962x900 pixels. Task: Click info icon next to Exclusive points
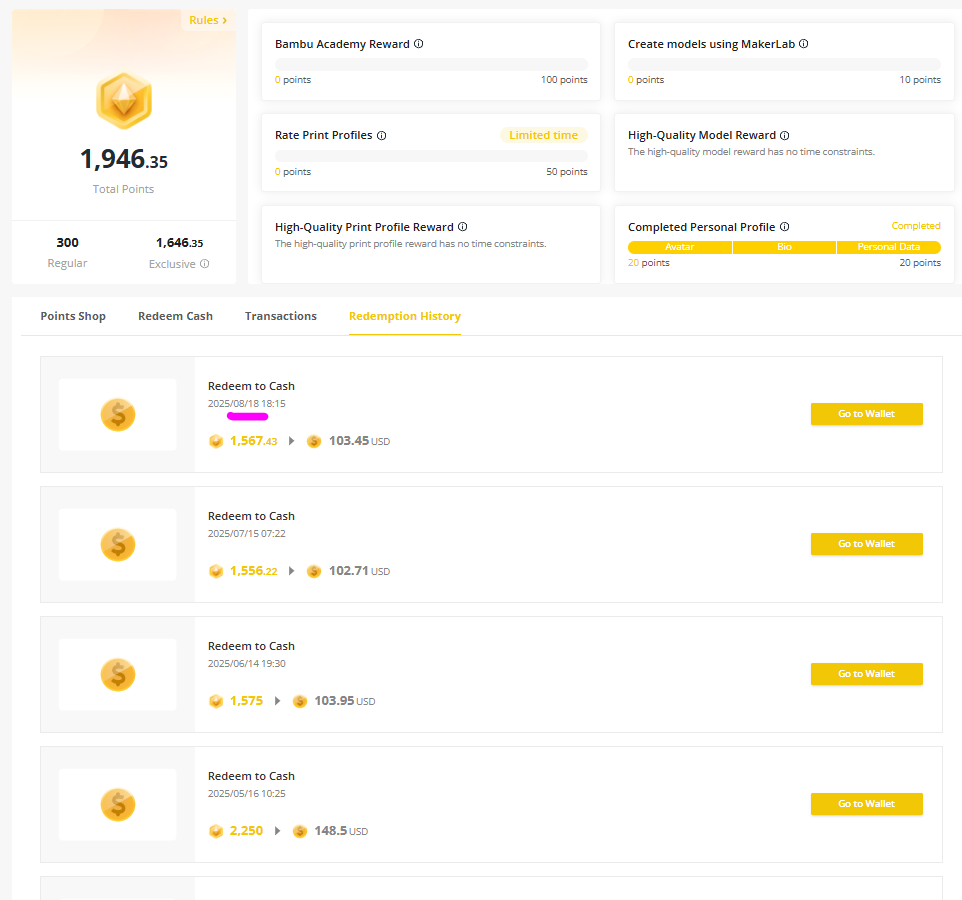pos(204,264)
